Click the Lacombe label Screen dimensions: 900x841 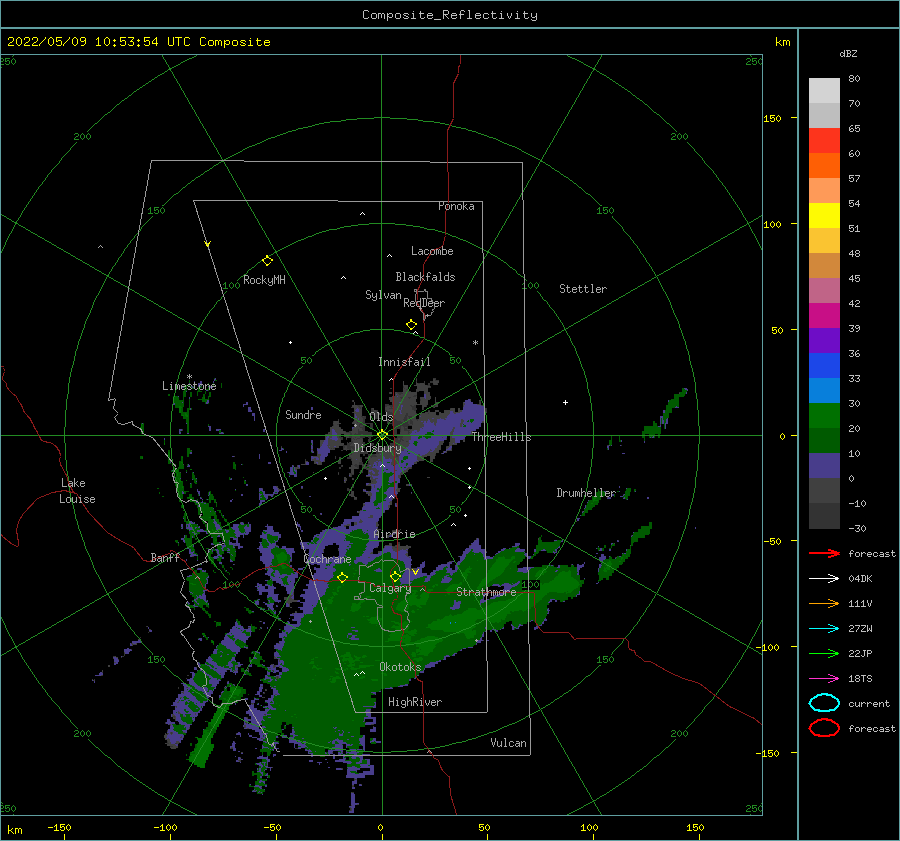432,251
